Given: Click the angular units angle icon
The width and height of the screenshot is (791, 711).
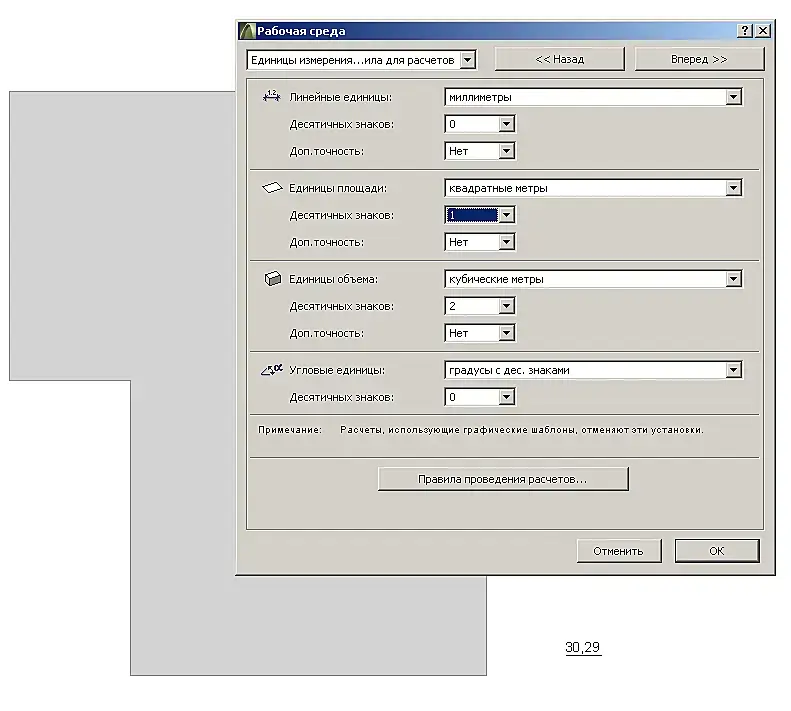Looking at the screenshot, I should (x=272, y=370).
